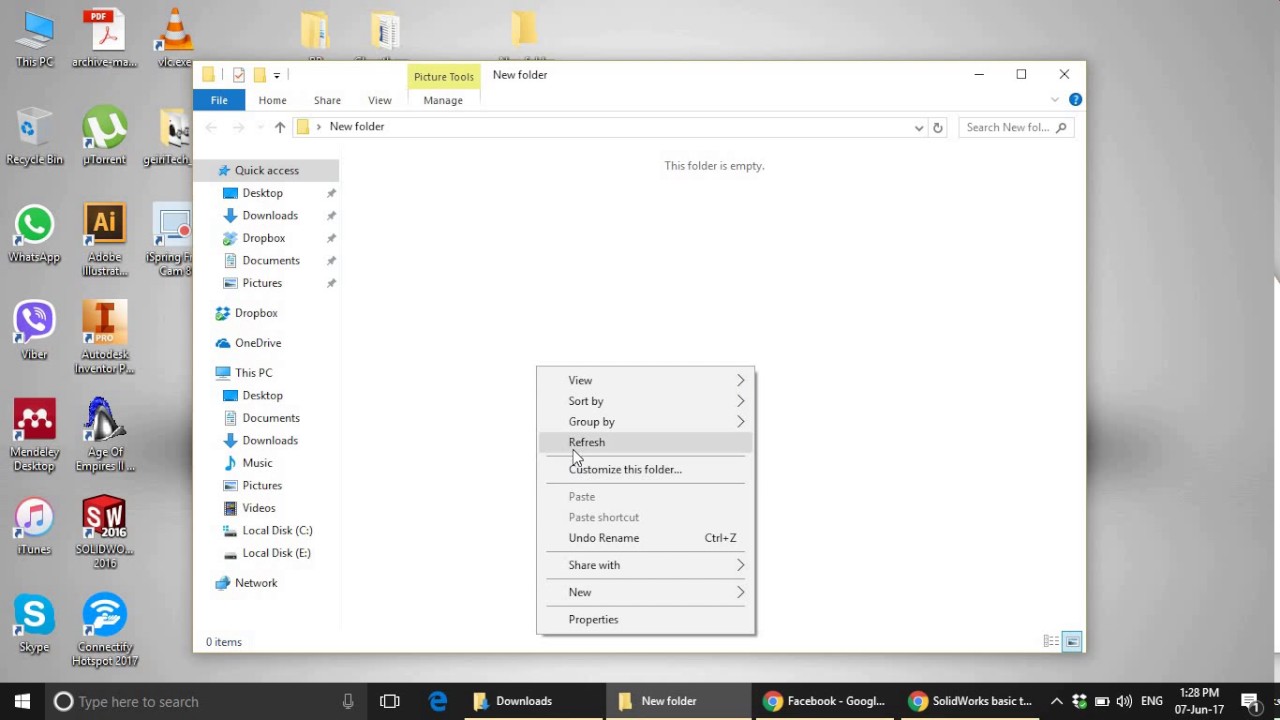Open Explorer help question mark icon
Screen dimensions: 1280x720
pyautogui.click(x=1075, y=100)
